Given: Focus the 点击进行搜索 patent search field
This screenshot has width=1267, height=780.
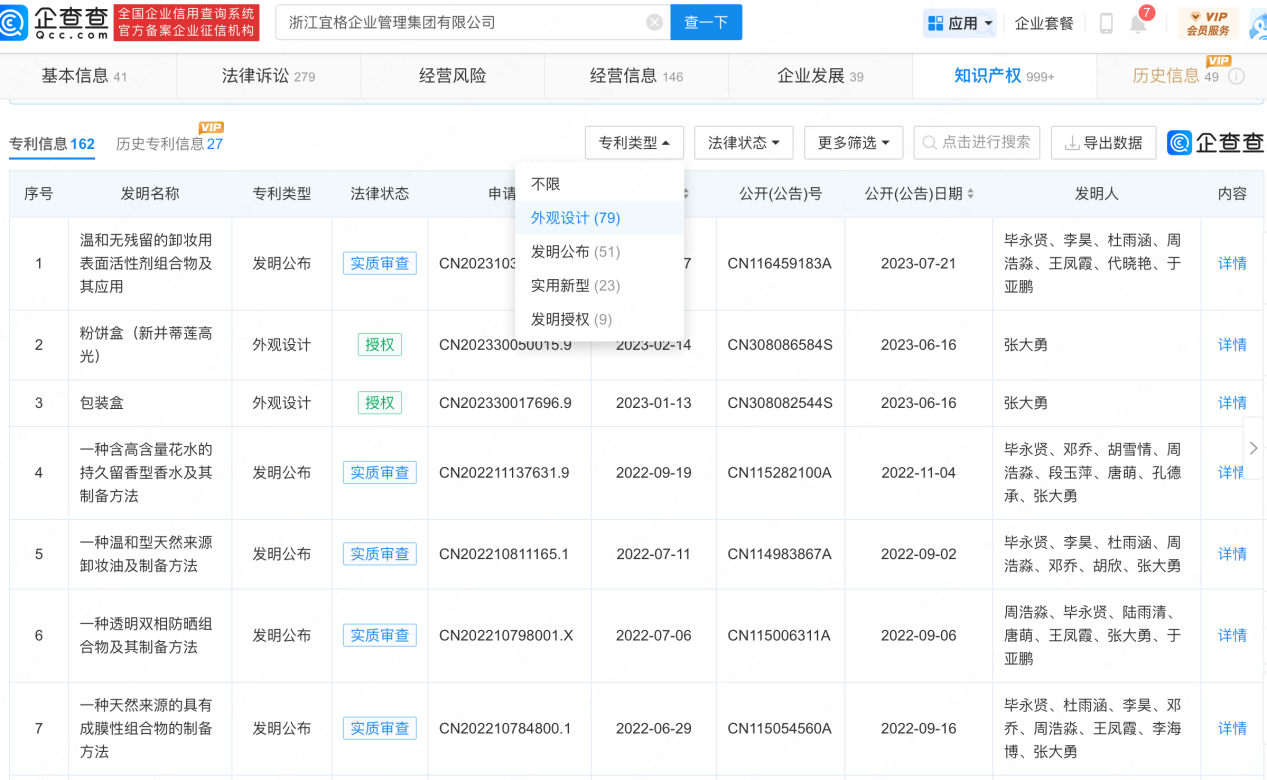Looking at the screenshot, I should click(977, 143).
